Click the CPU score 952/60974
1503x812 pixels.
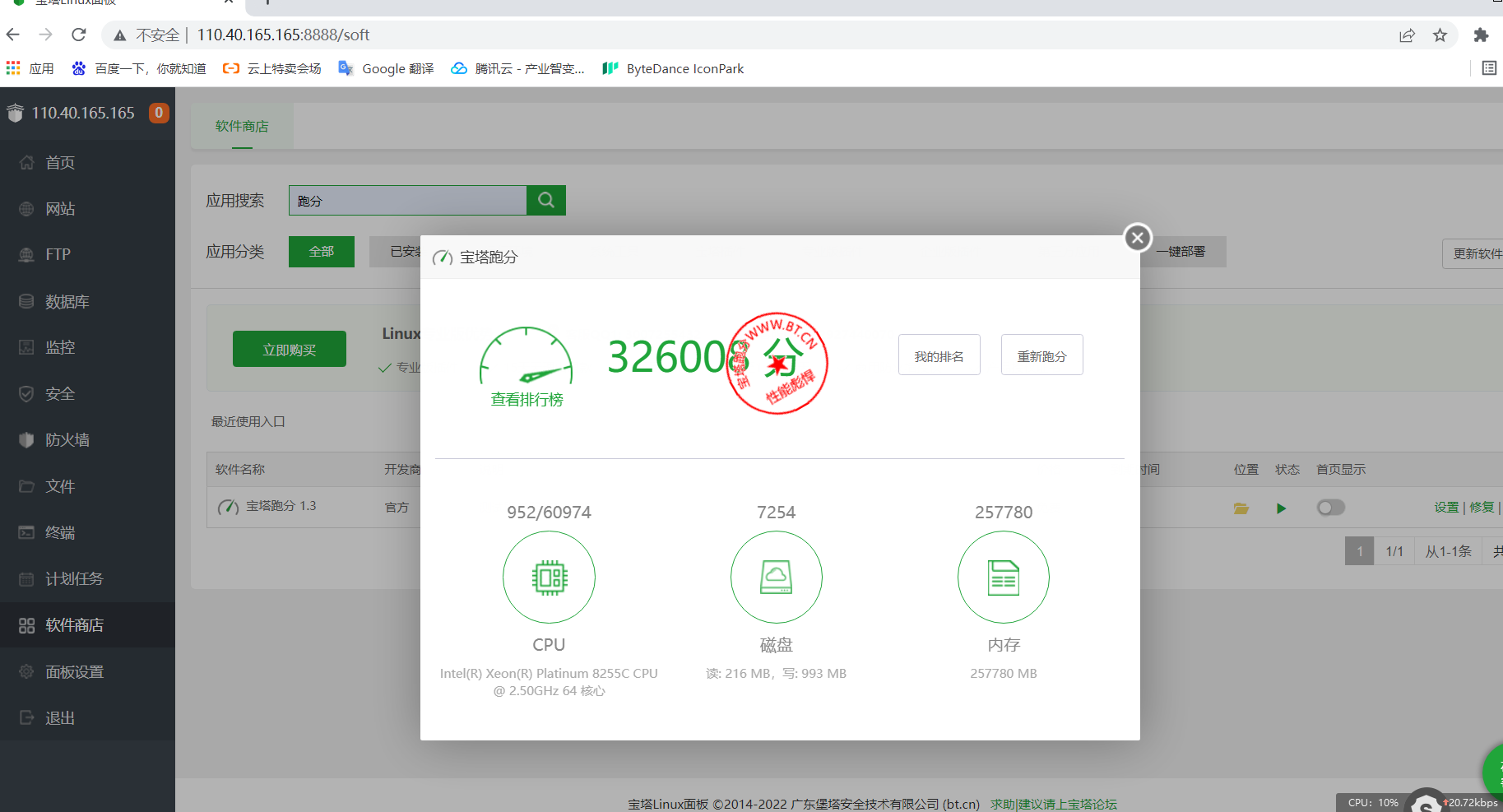click(x=549, y=513)
